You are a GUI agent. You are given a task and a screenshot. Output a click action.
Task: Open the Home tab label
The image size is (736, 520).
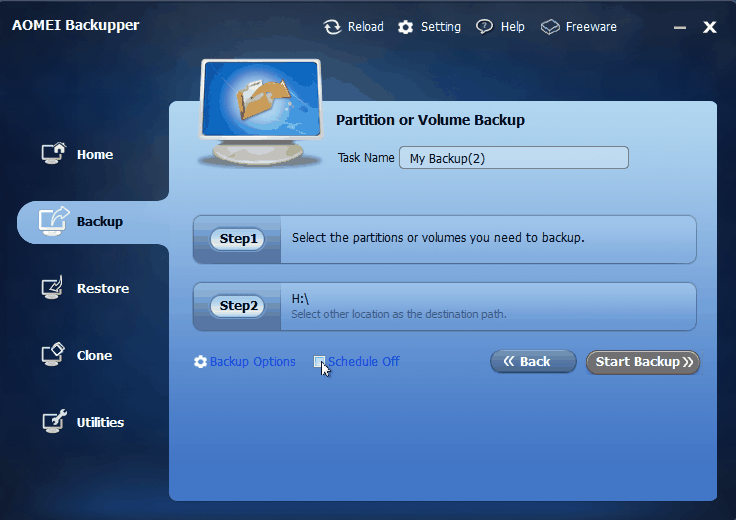click(95, 155)
